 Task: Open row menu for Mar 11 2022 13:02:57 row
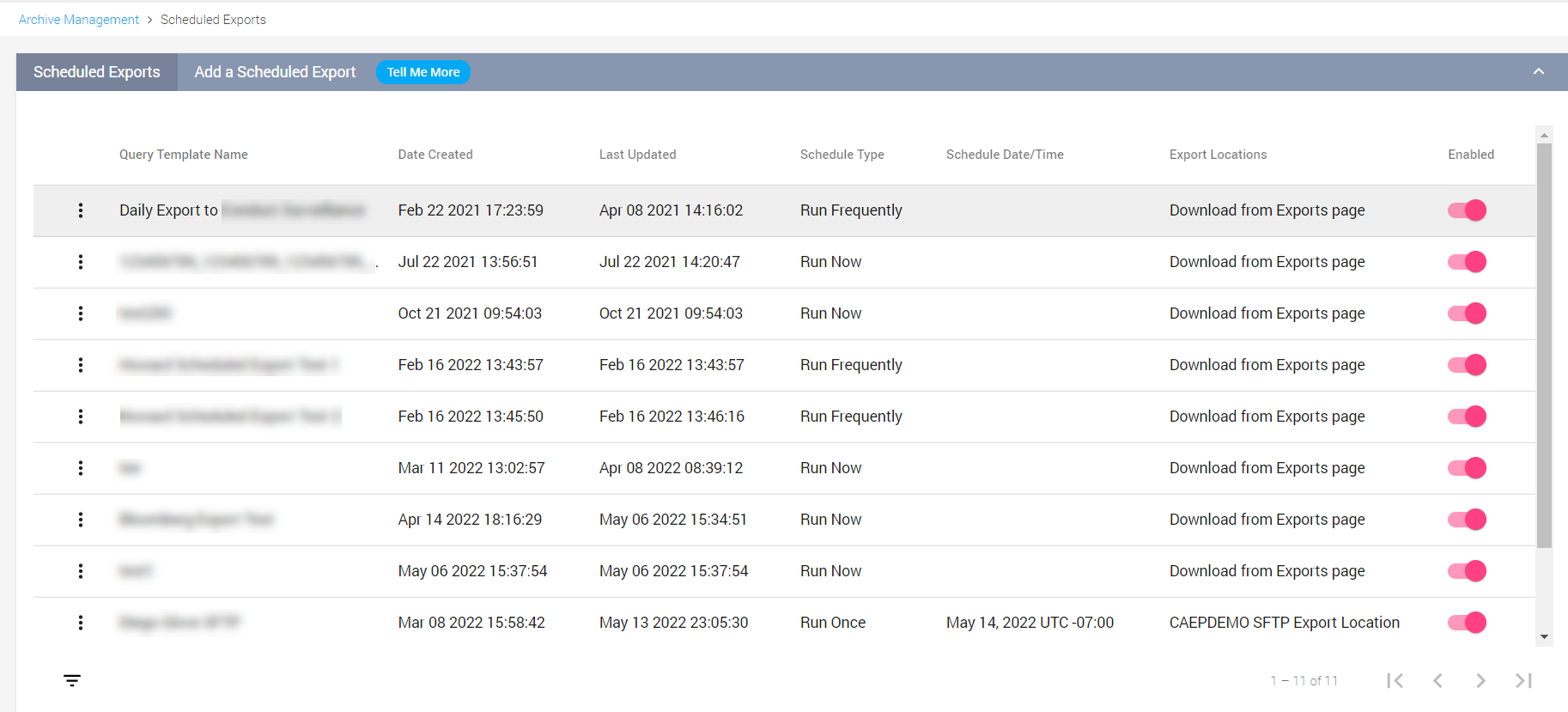[x=81, y=468]
